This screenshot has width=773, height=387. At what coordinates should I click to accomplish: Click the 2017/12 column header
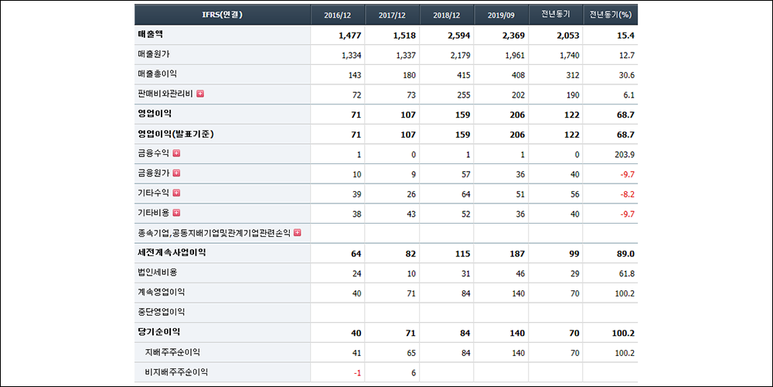(392, 15)
